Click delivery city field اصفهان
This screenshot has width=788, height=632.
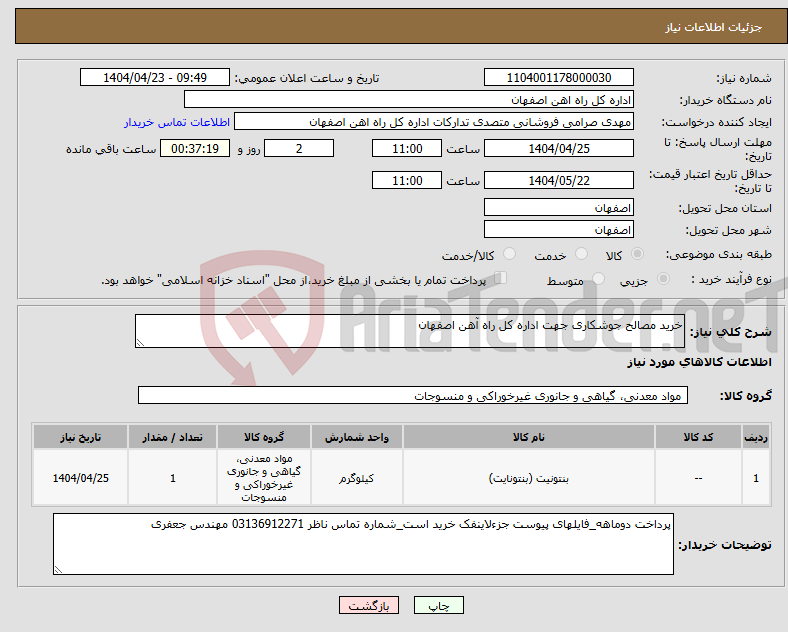(x=558, y=230)
